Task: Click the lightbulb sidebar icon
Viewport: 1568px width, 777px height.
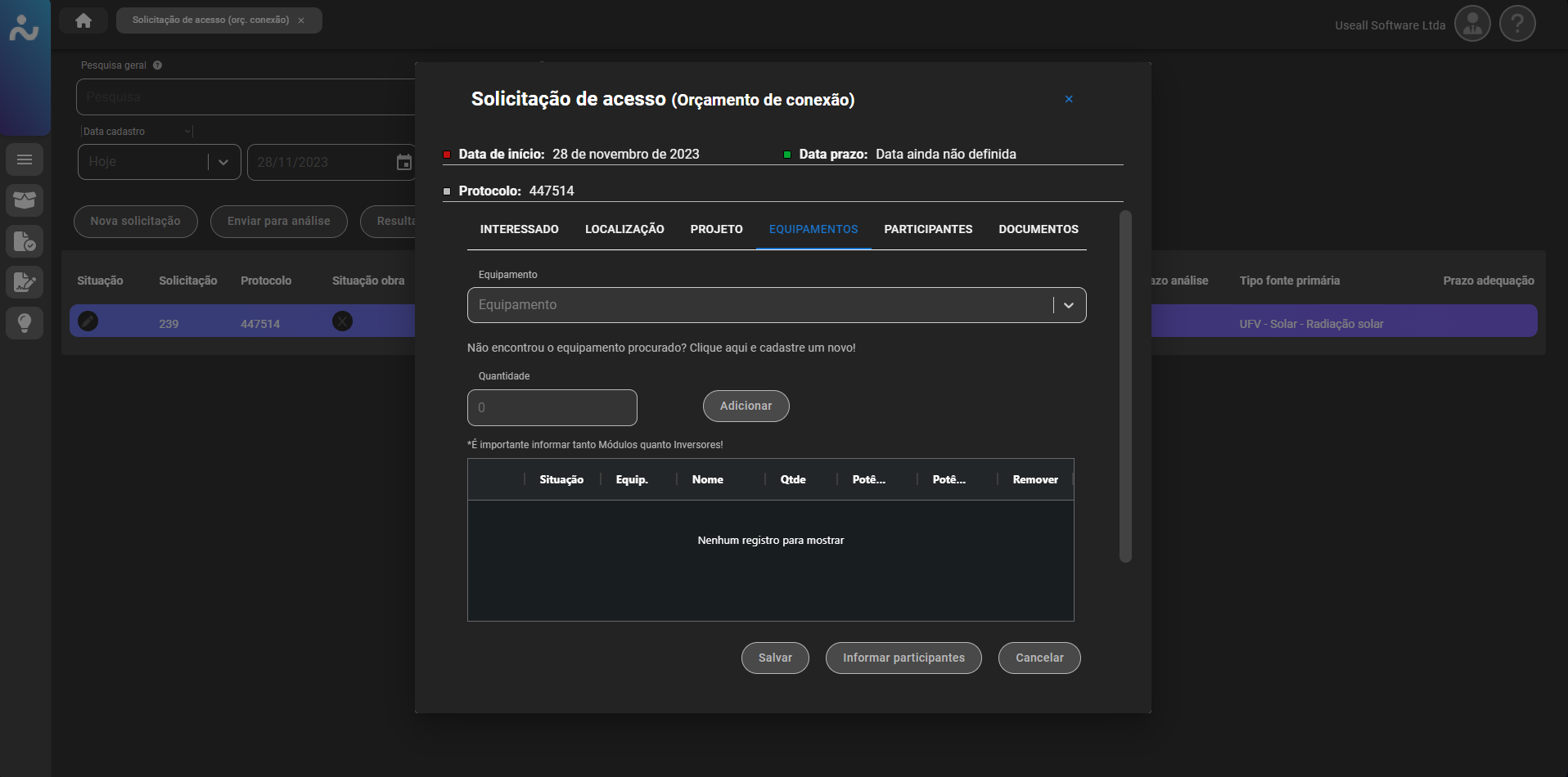Action: click(x=25, y=323)
